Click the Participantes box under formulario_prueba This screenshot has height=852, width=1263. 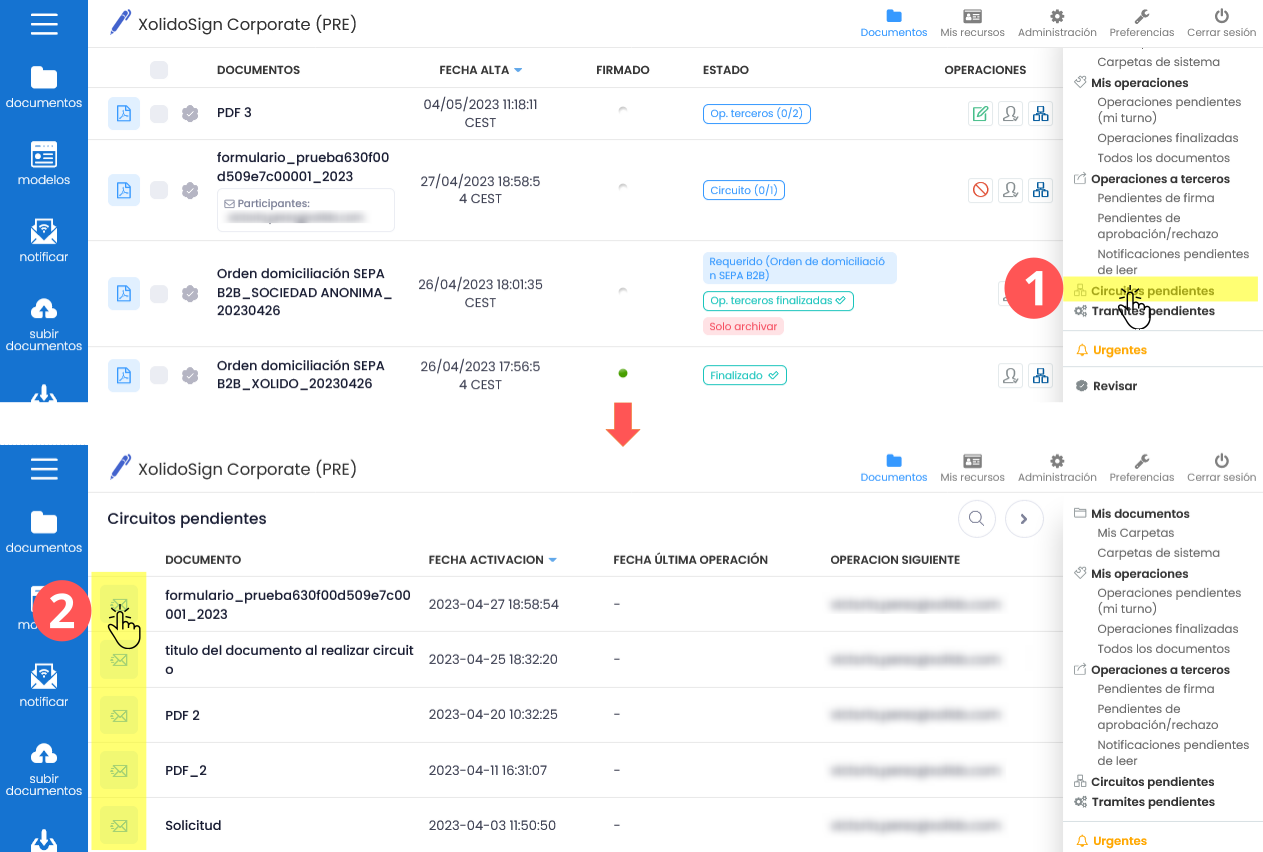click(x=306, y=210)
